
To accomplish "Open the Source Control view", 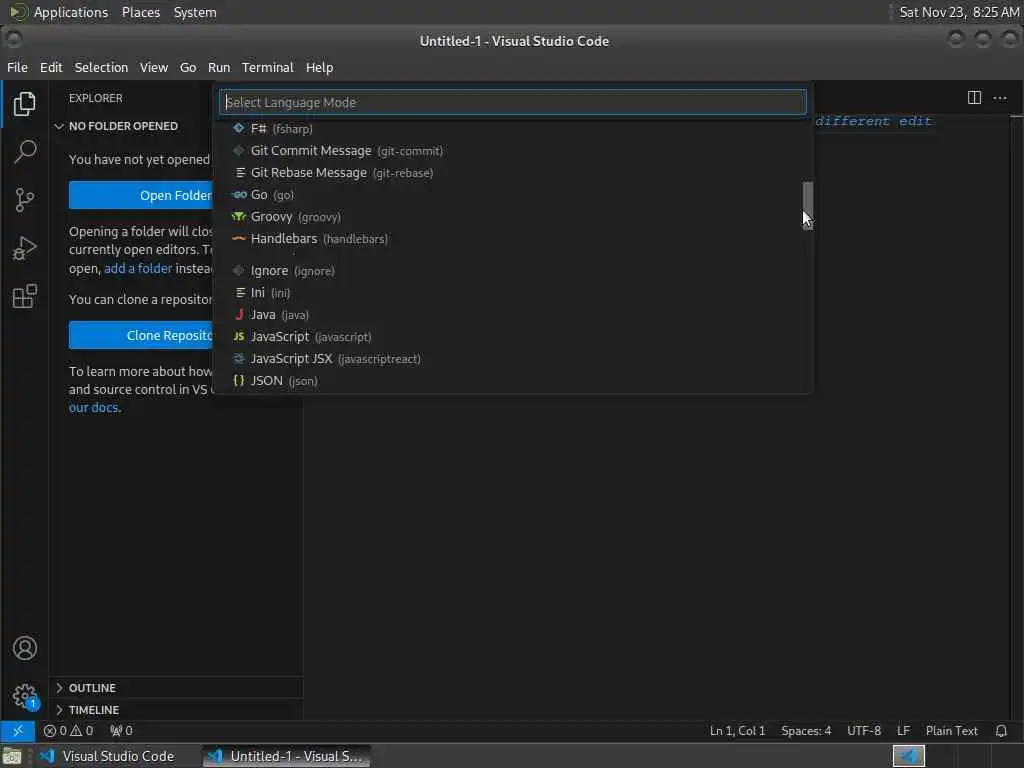I will 24,200.
